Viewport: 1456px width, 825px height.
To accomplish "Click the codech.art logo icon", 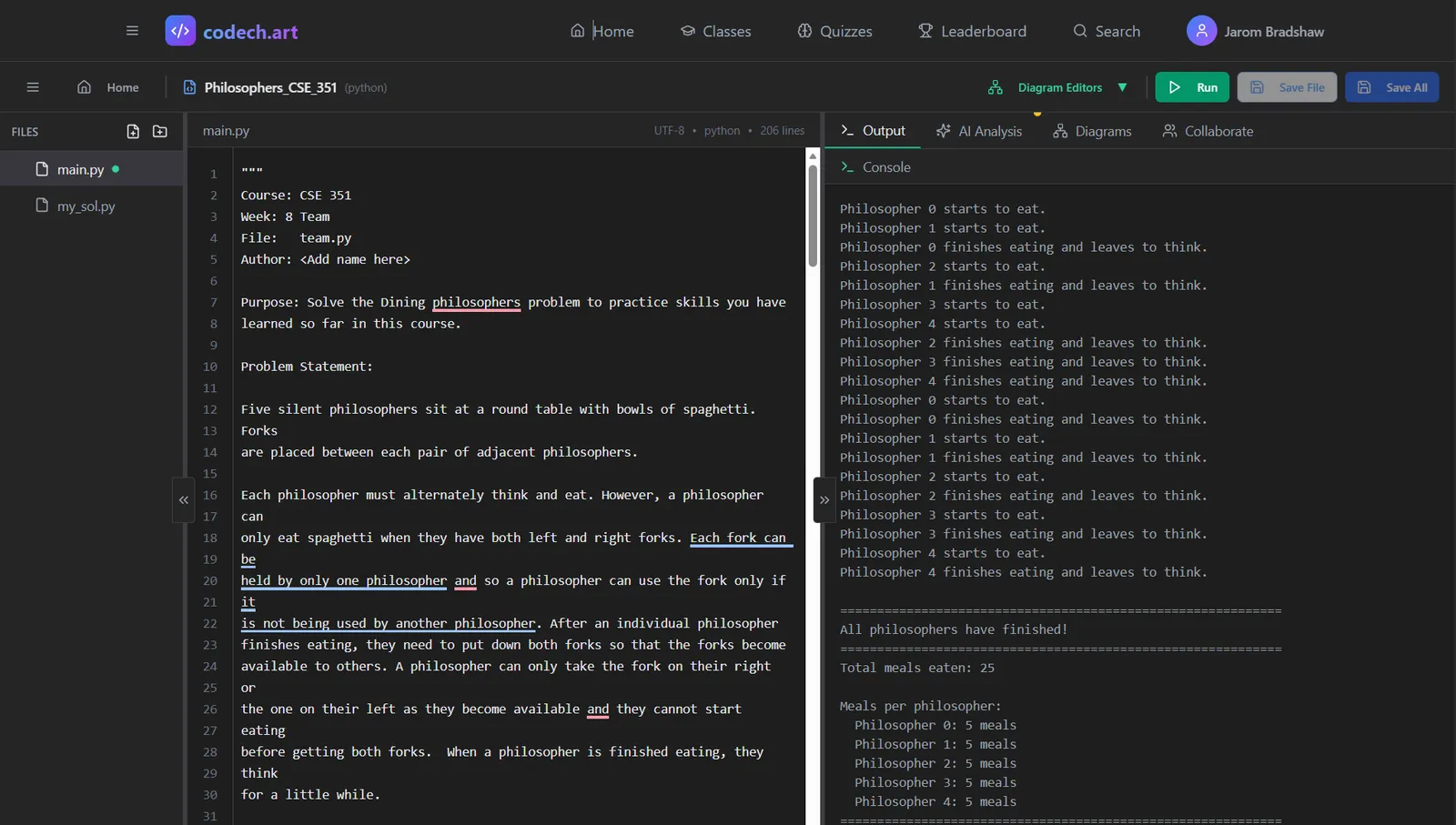I will tap(180, 31).
